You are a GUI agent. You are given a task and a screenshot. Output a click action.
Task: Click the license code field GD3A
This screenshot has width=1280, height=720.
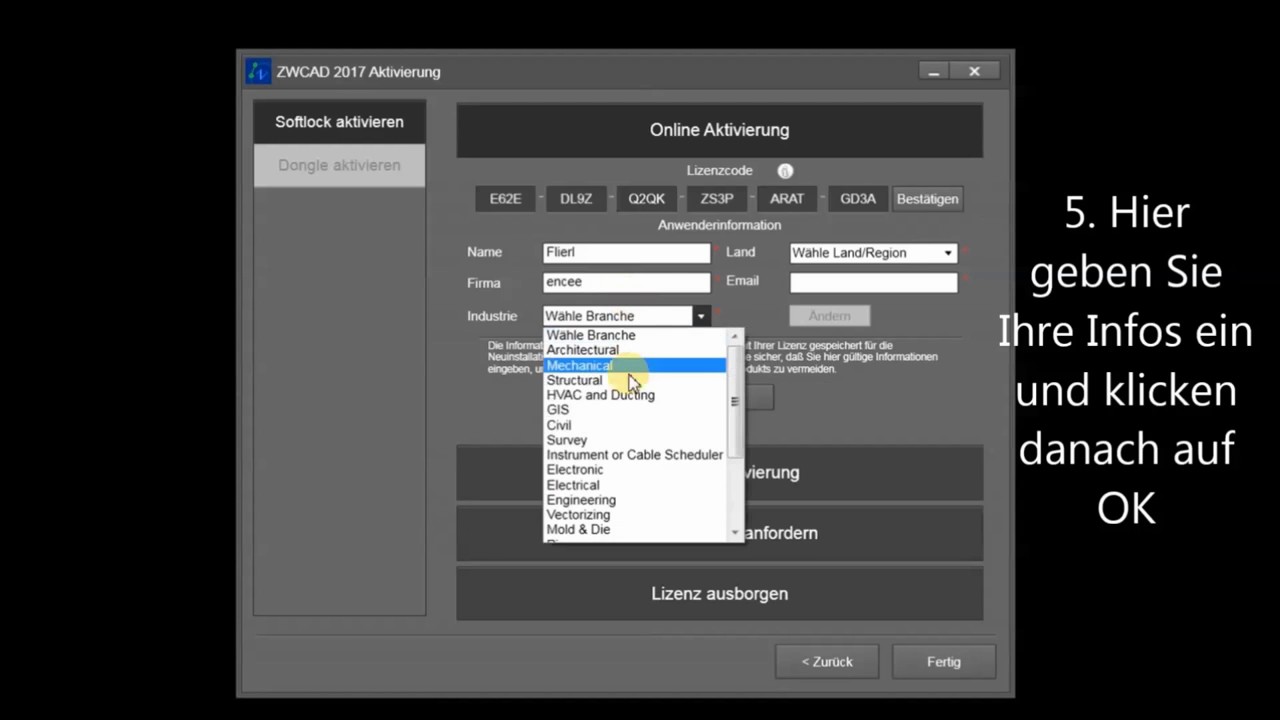coord(858,199)
